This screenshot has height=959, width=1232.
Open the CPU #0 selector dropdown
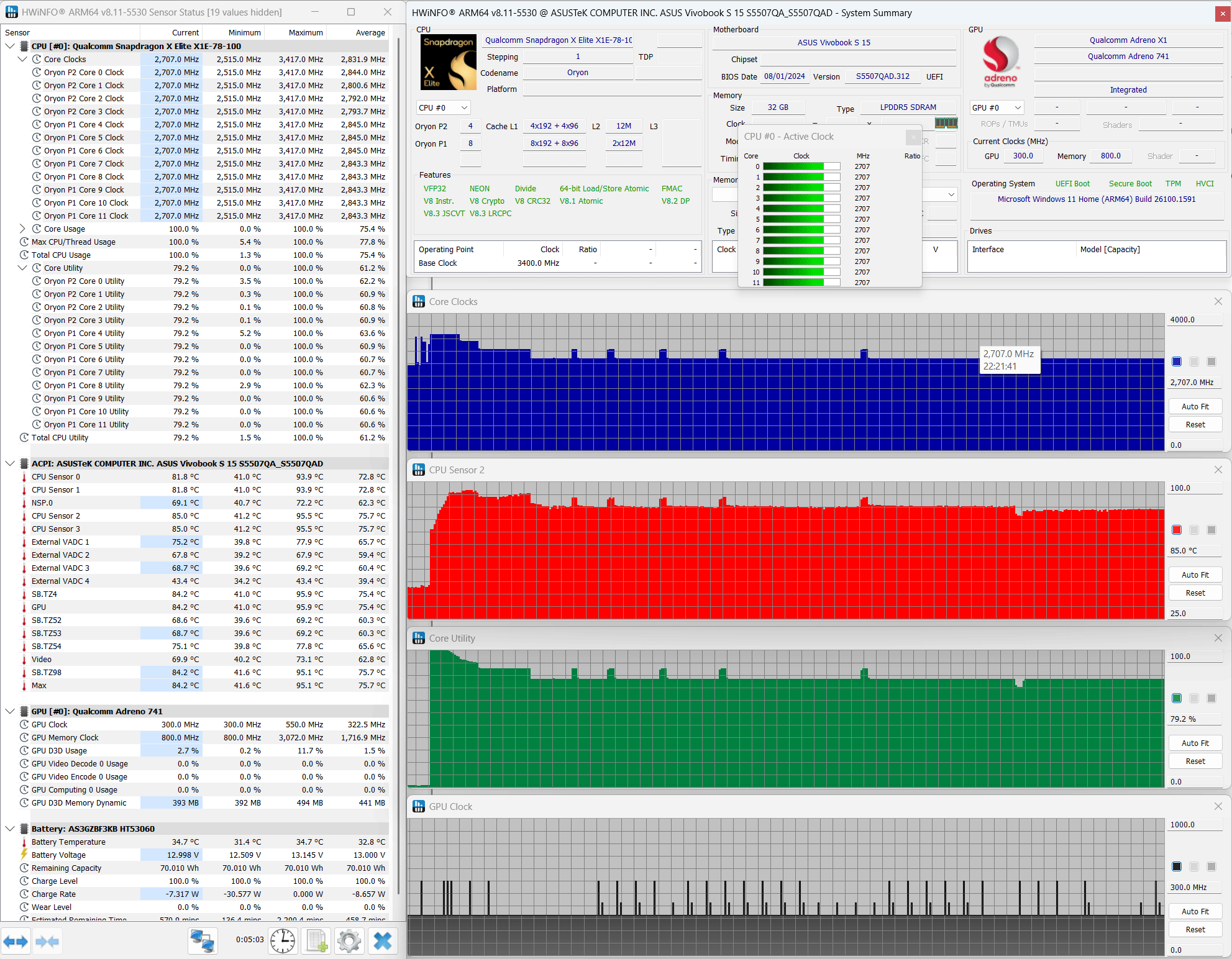coord(443,107)
